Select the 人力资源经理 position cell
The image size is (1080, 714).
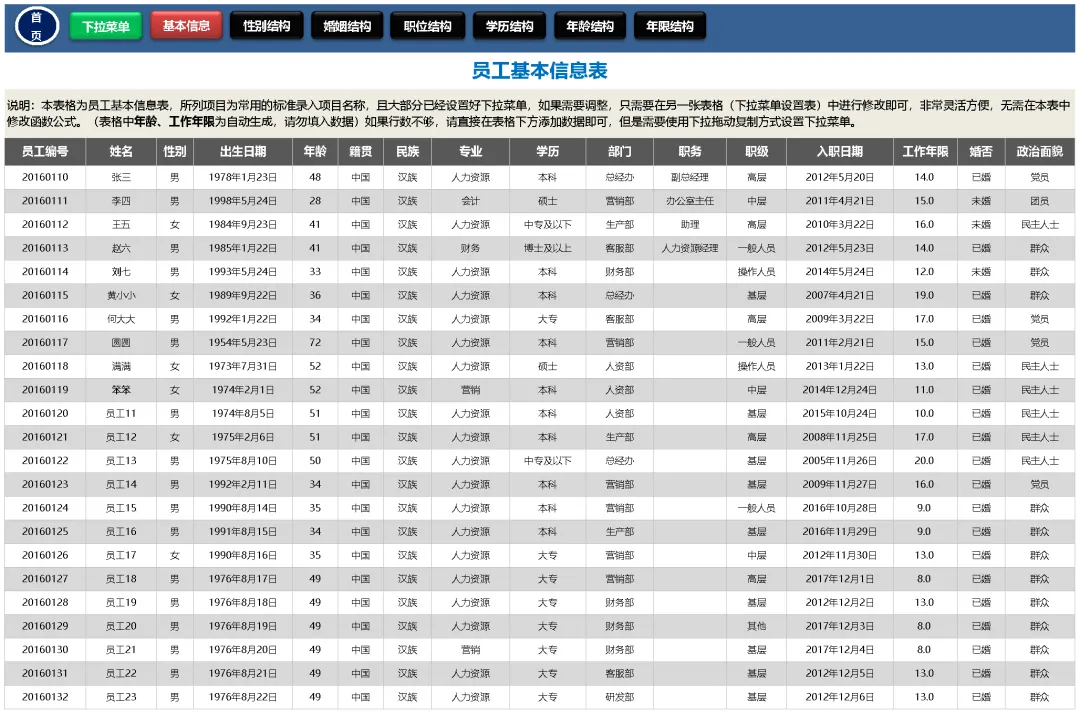pos(689,249)
